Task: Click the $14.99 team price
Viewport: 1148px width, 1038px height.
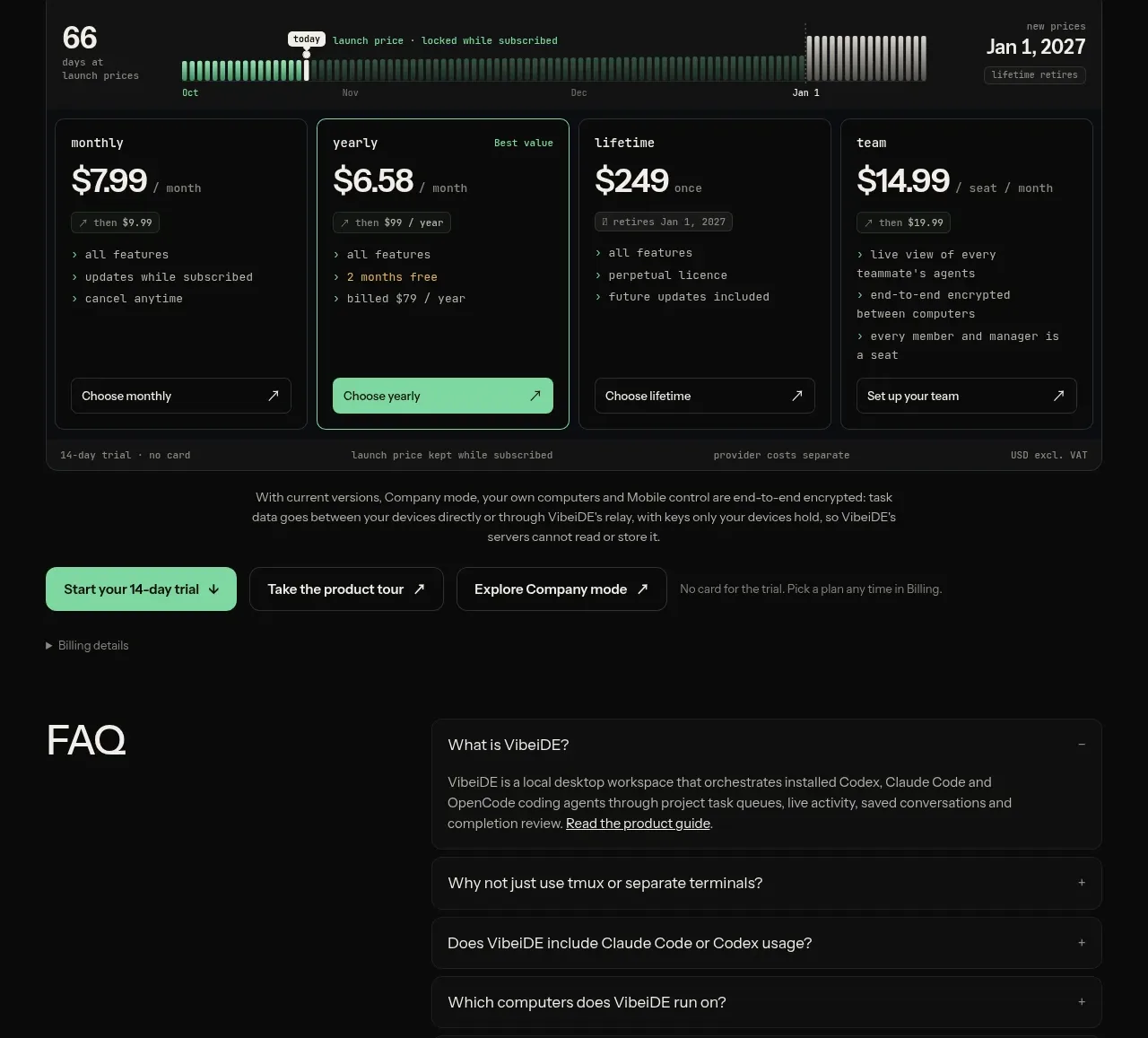Action: (x=903, y=180)
